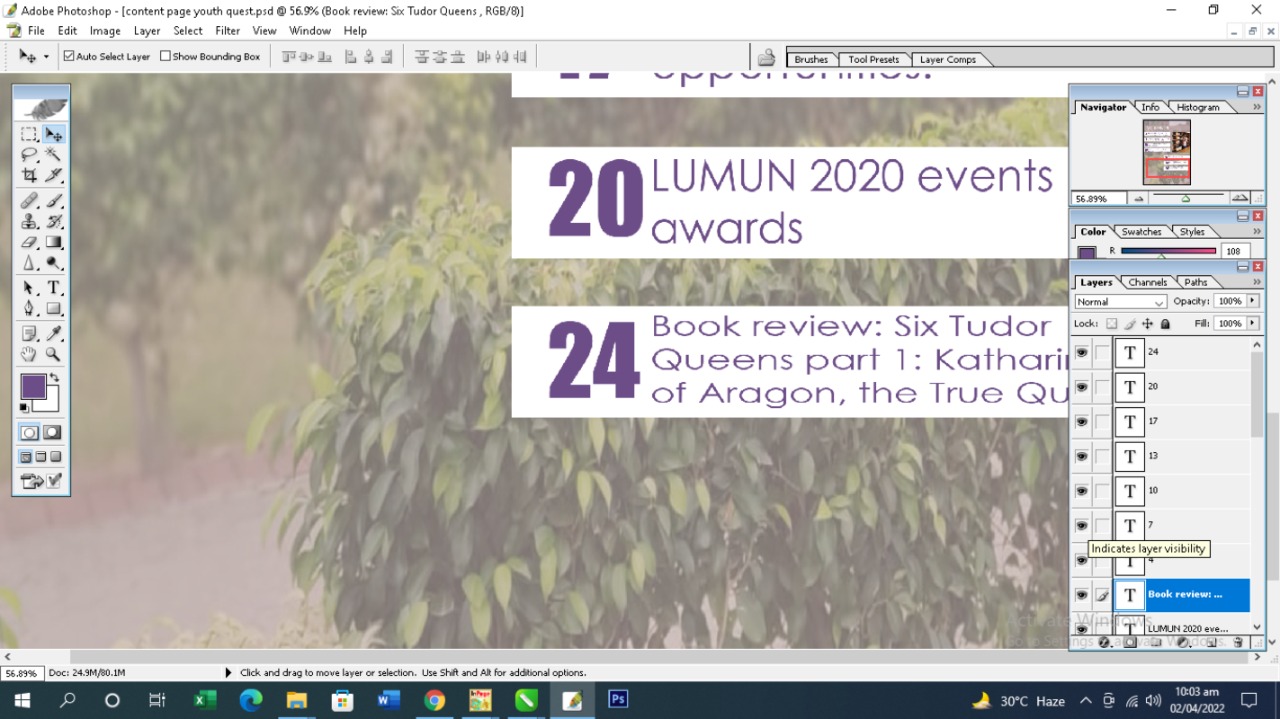The image size is (1280, 719).
Task: Switch to the Swatches tab
Action: coord(1141,232)
